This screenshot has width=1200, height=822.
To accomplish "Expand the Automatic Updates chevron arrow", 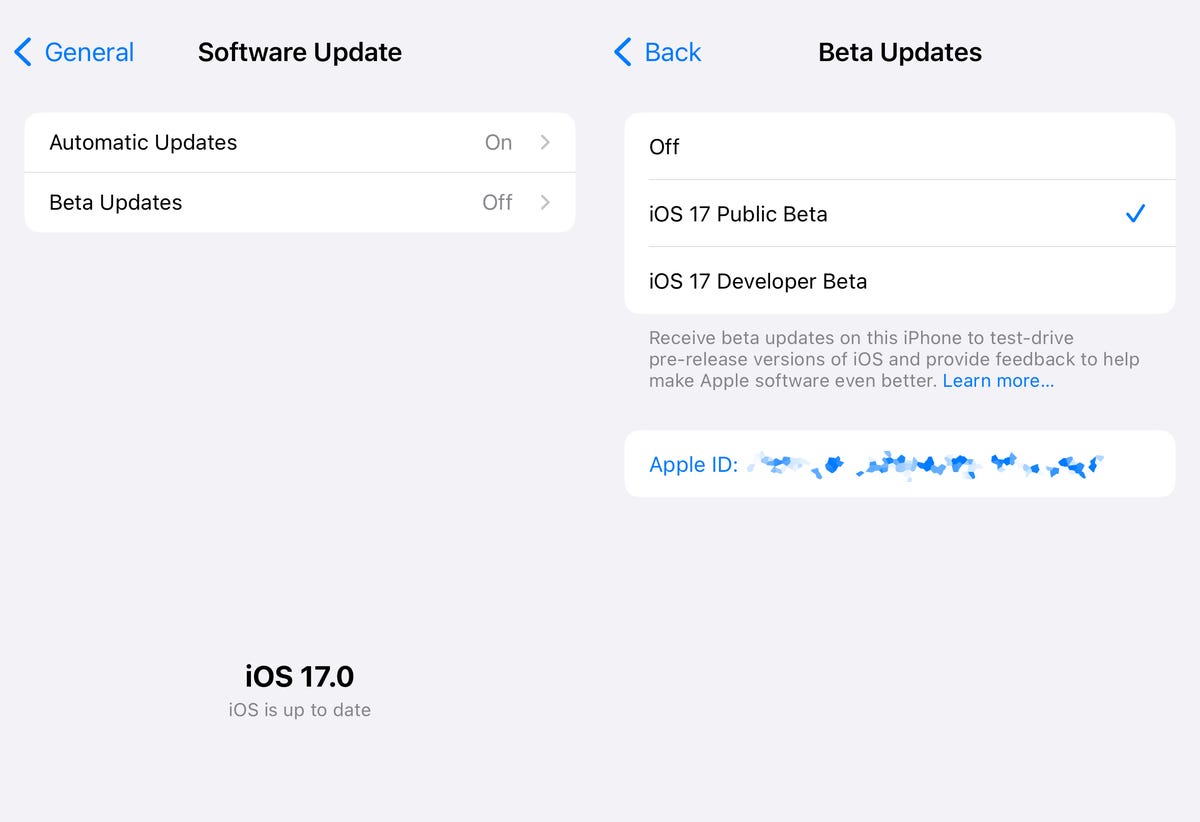I will [545, 143].
